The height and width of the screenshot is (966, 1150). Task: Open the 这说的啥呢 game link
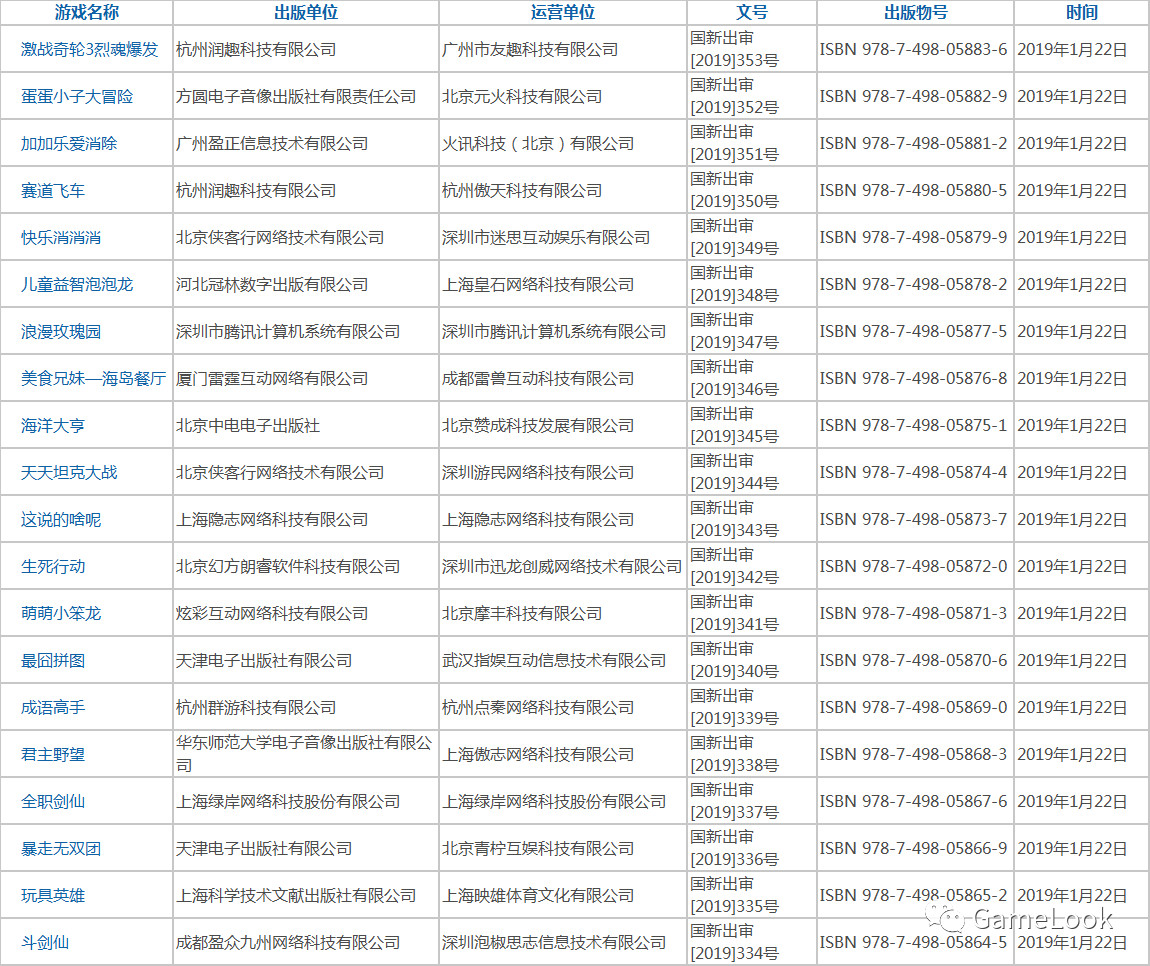(x=61, y=519)
